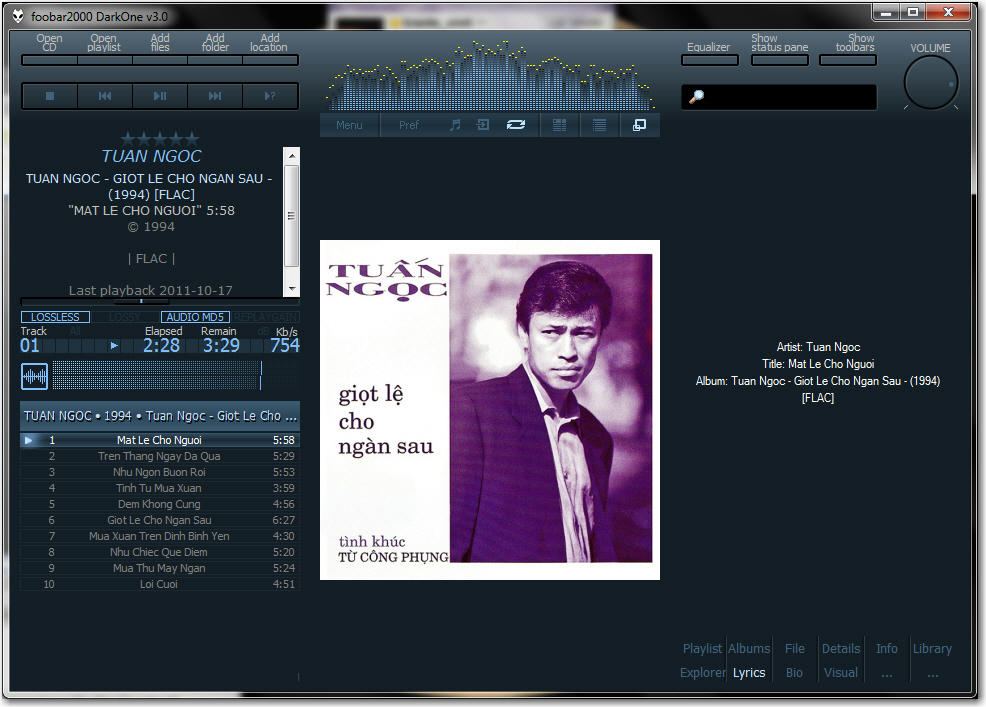Adjust the VOLUME knob
986x707 pixels.
(931, 84)
